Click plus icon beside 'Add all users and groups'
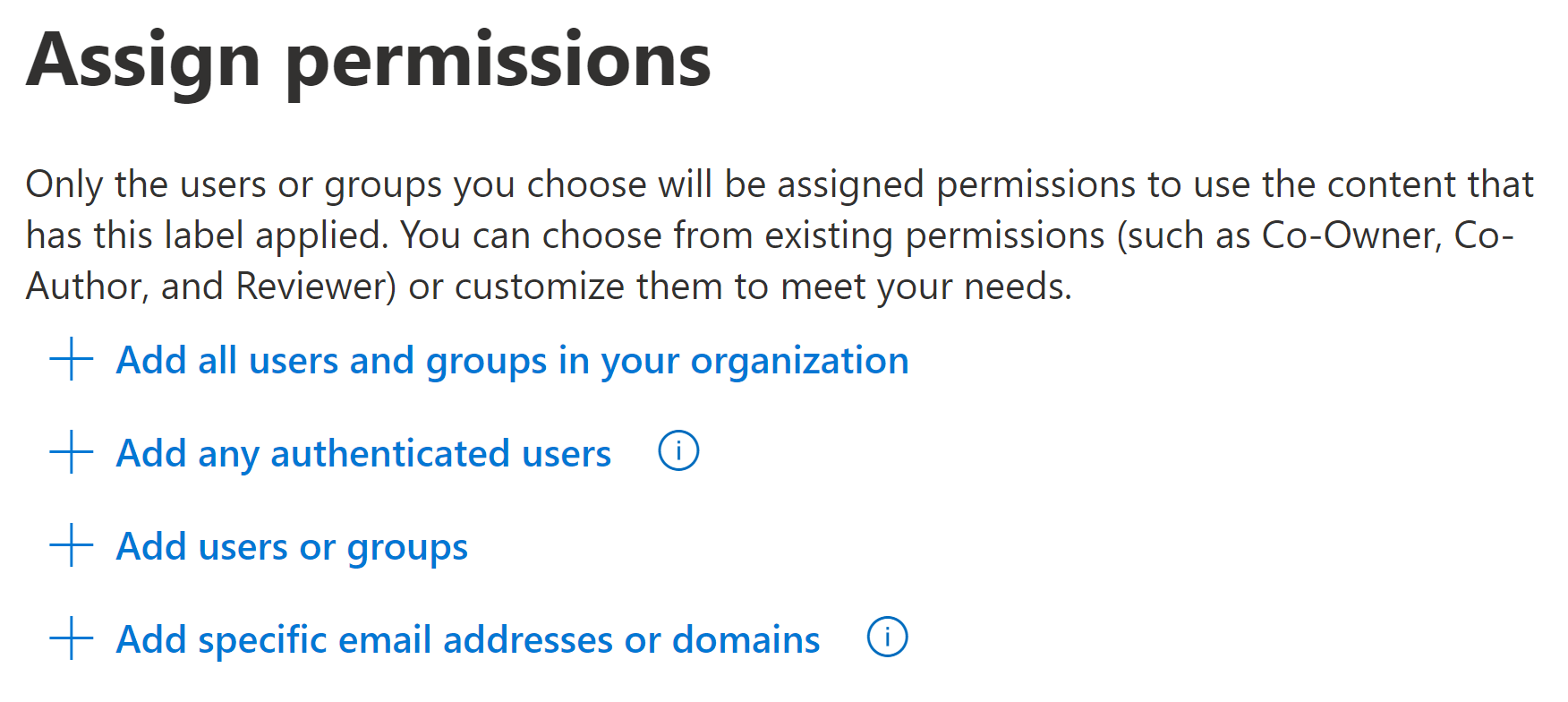Viewport: 1568px width, 702px height. (72, 360)
